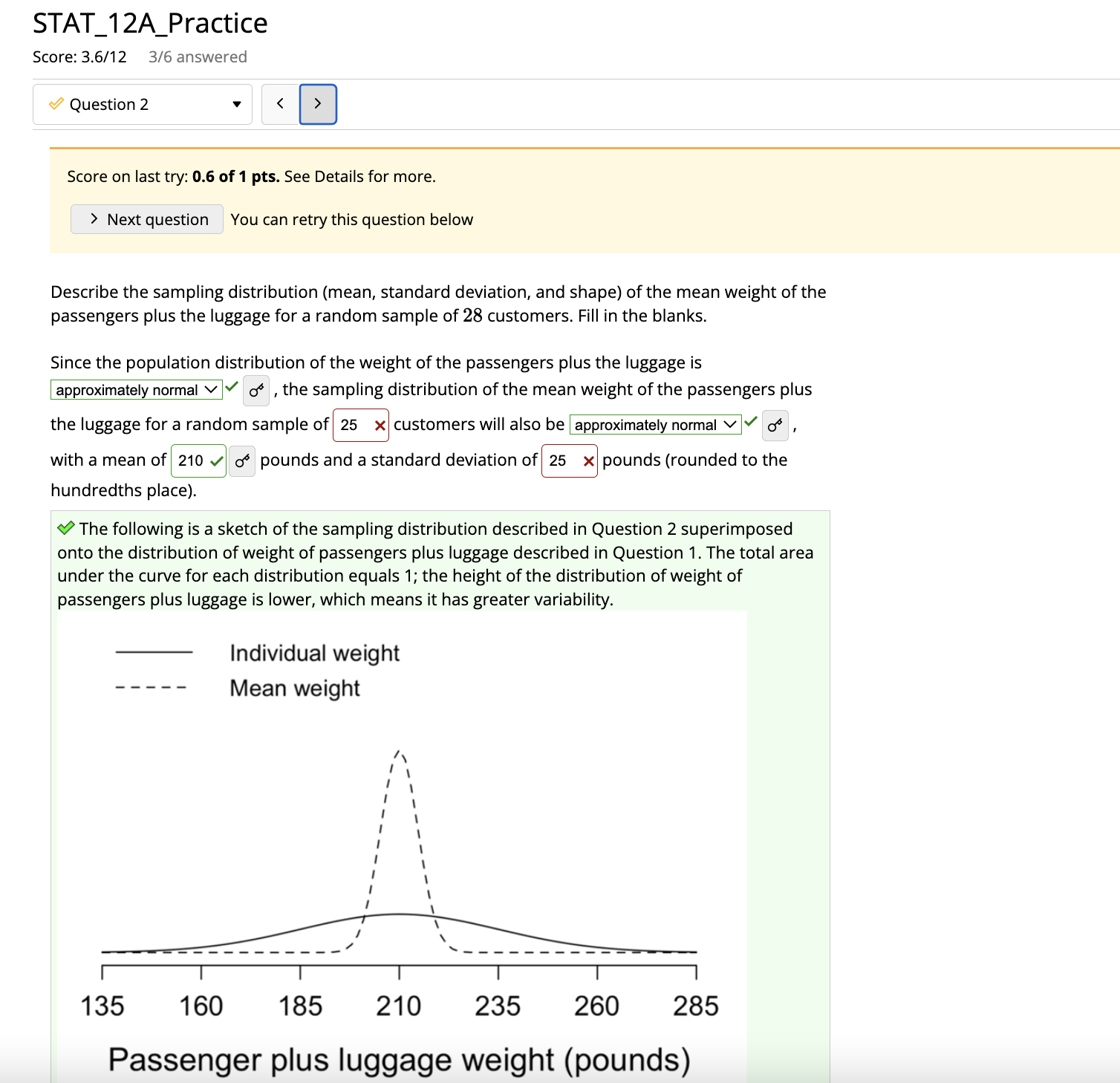Click the detail icon after the population distribution dropdown
This screenshot has width=1120, height=1083.
click(x=255, y=389)
